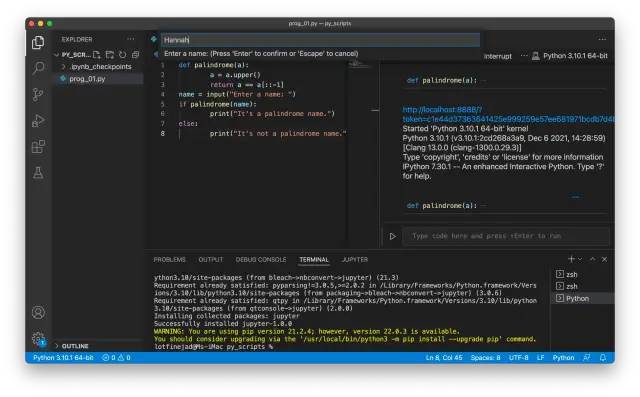Open the new terminal dropdown arrow
The height and width of the screenshot is (397, 640).
pyautogui.click(x=580, y=259)
